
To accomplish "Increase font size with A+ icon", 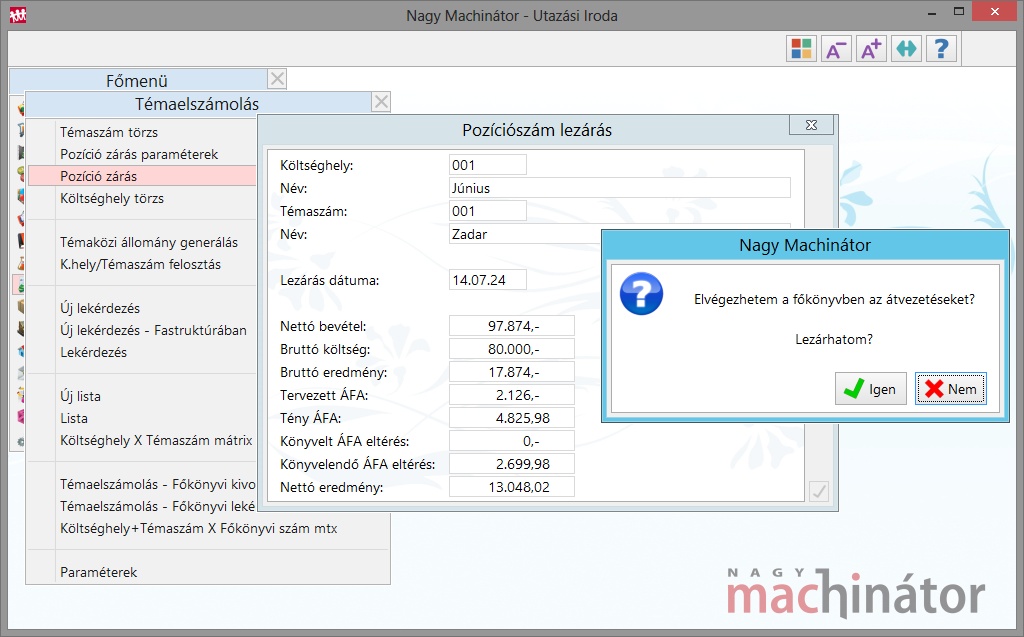I will 871,49.
